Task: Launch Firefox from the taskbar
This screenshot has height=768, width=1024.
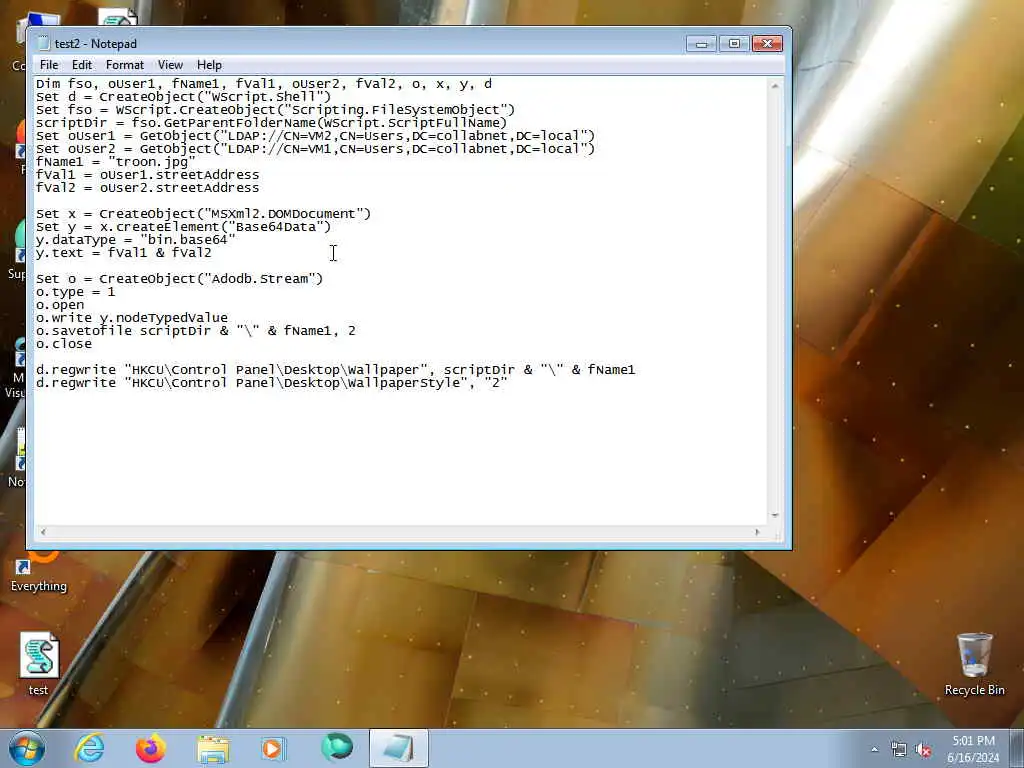Action: click(x=150, y=748)
